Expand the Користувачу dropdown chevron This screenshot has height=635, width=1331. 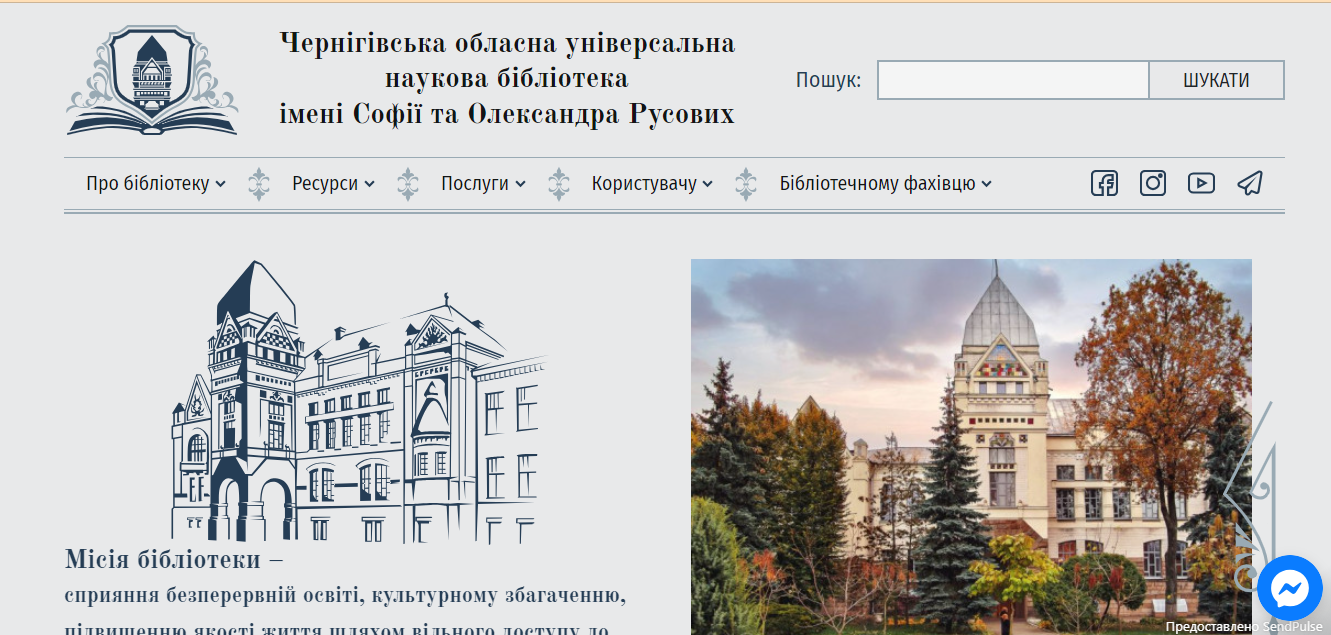(x=708, y=184)
